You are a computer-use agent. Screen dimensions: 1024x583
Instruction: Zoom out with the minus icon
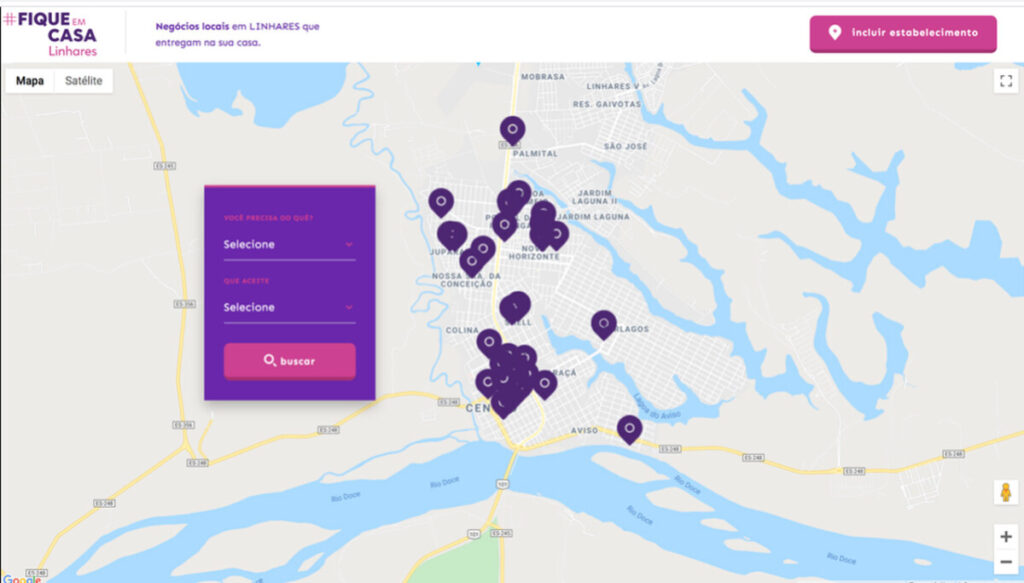pos(1006,561)
